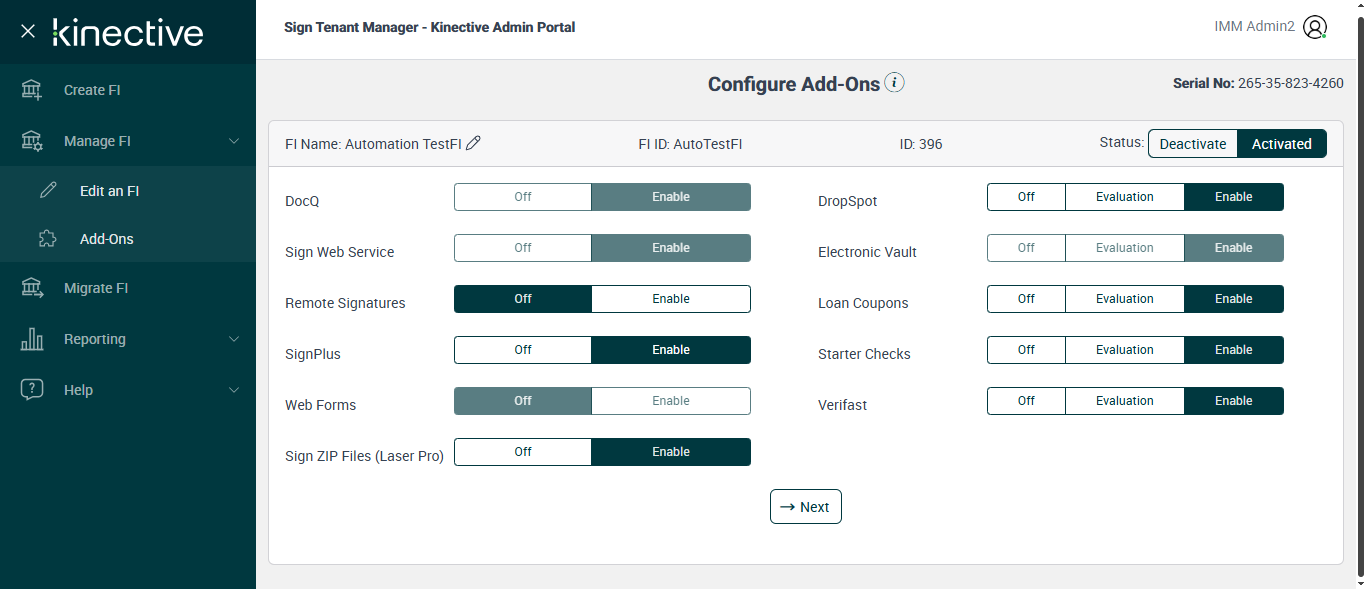The width and height of the screenshot is (1366, 589).
Task: Click the Reporting bar chart icon
Action: 32,339
